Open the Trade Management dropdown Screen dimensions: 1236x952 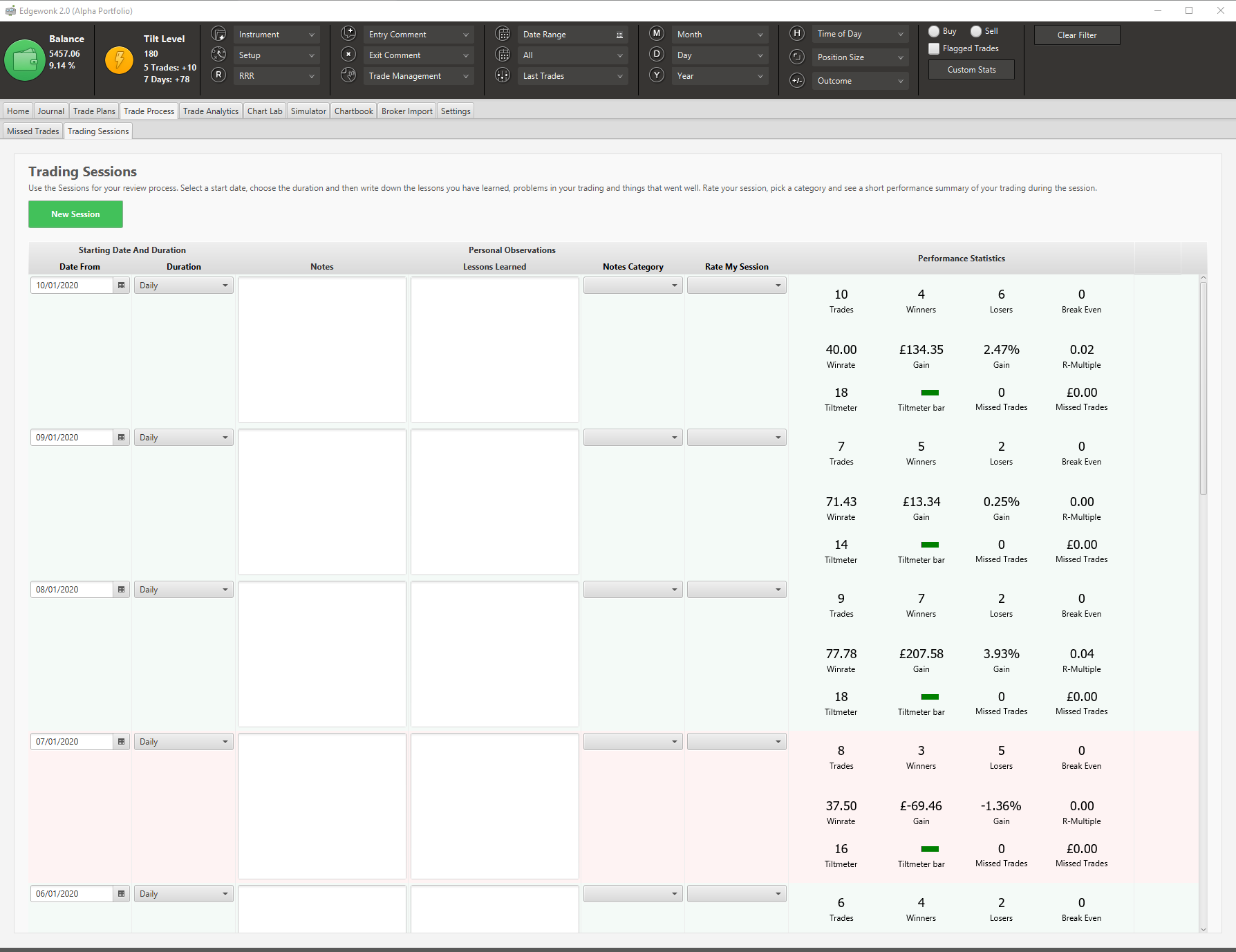click(419, 76)
